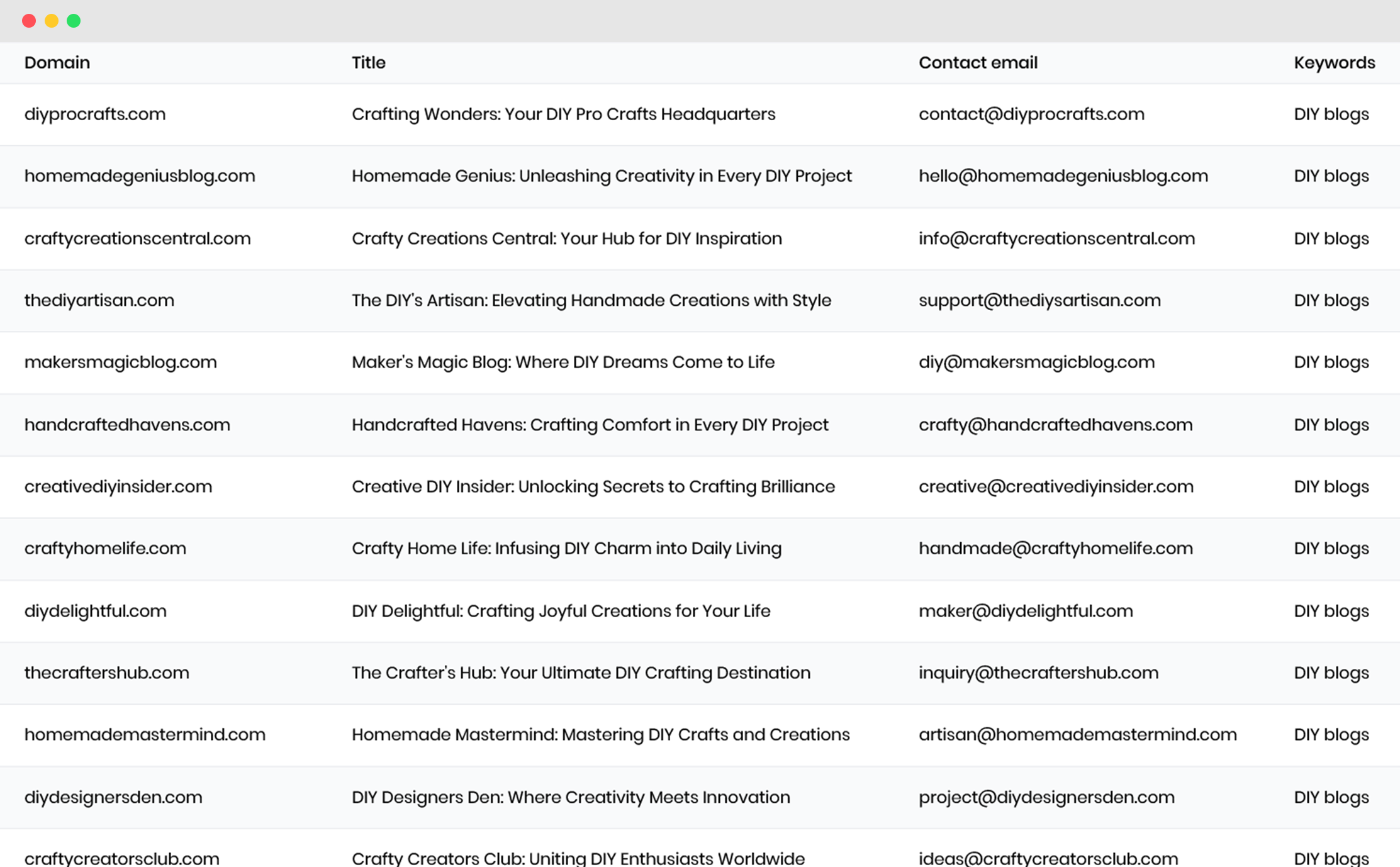Select the diyprocrafts.com domain cell
This screenshot has height=867, width=1400.
pyautogui.click(x=95, y=115)
